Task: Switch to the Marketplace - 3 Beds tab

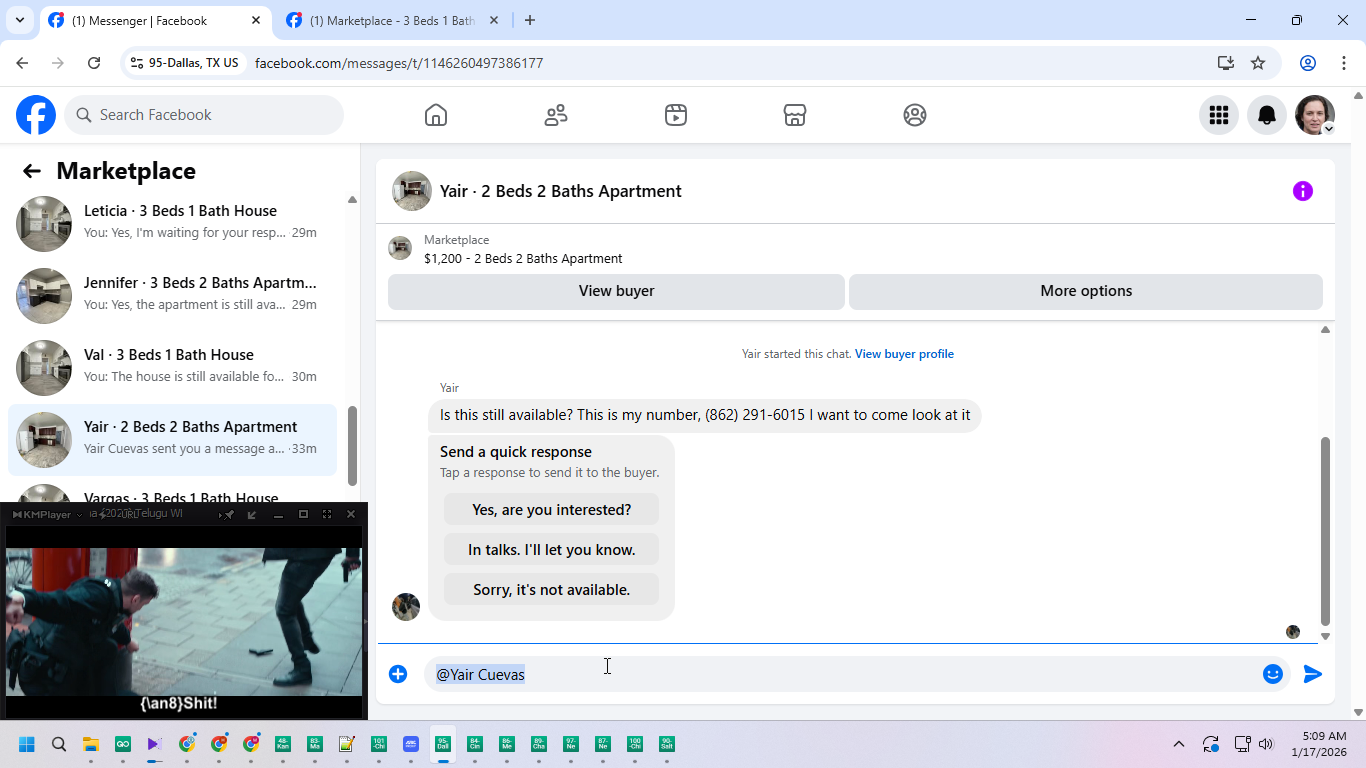Action: pos(393,20)
